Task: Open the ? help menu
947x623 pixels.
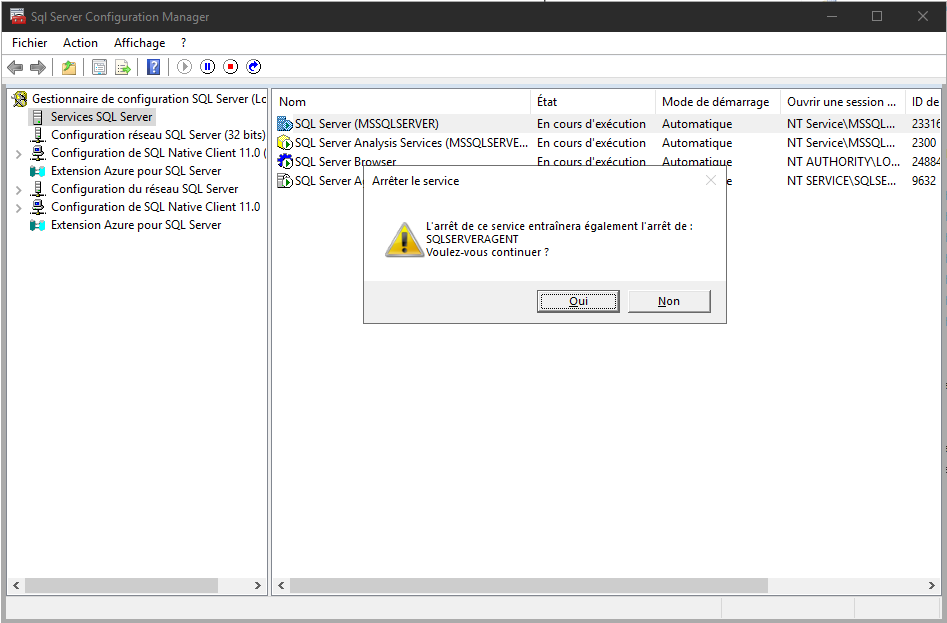Action: coord(184,43)
